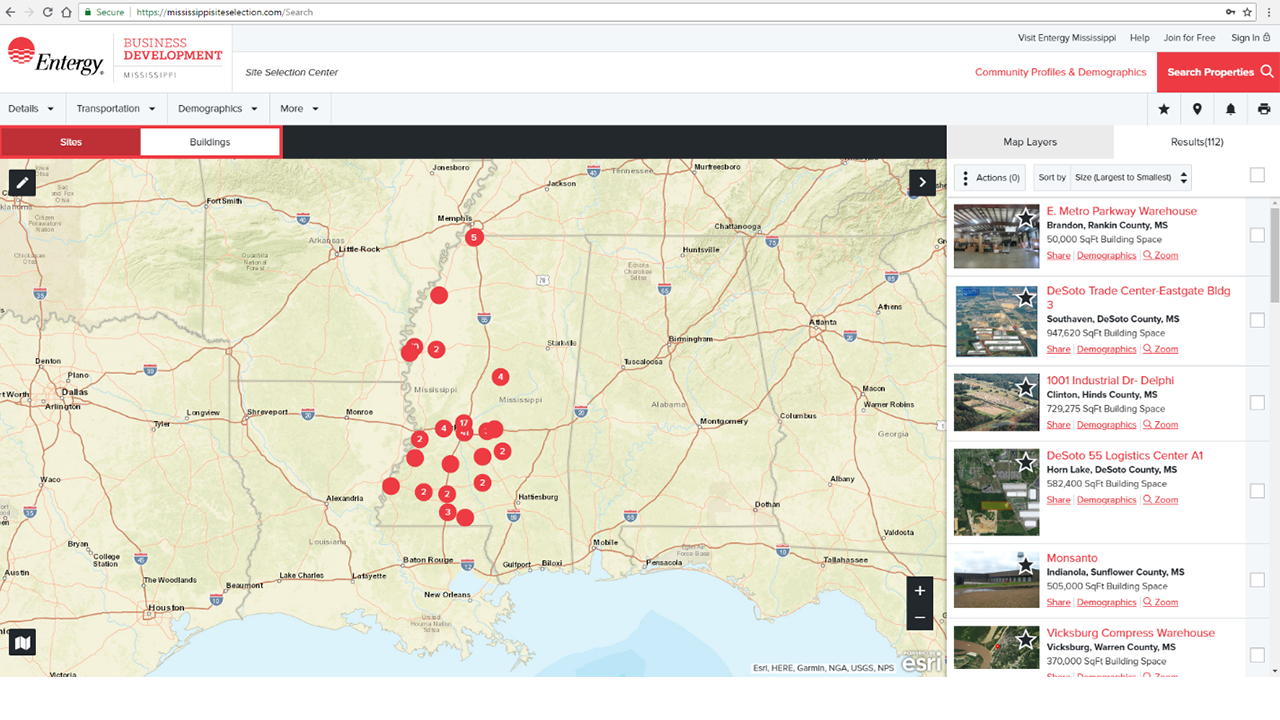Image resolution: width=1280 pixels, height=720 pixels.
Task: Open the basemap gallery icon
Action: [22, 641]
